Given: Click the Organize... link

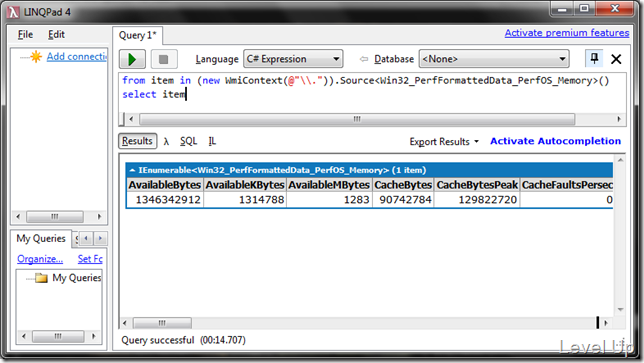Looking at the screenshot, I should coord(40,259).
